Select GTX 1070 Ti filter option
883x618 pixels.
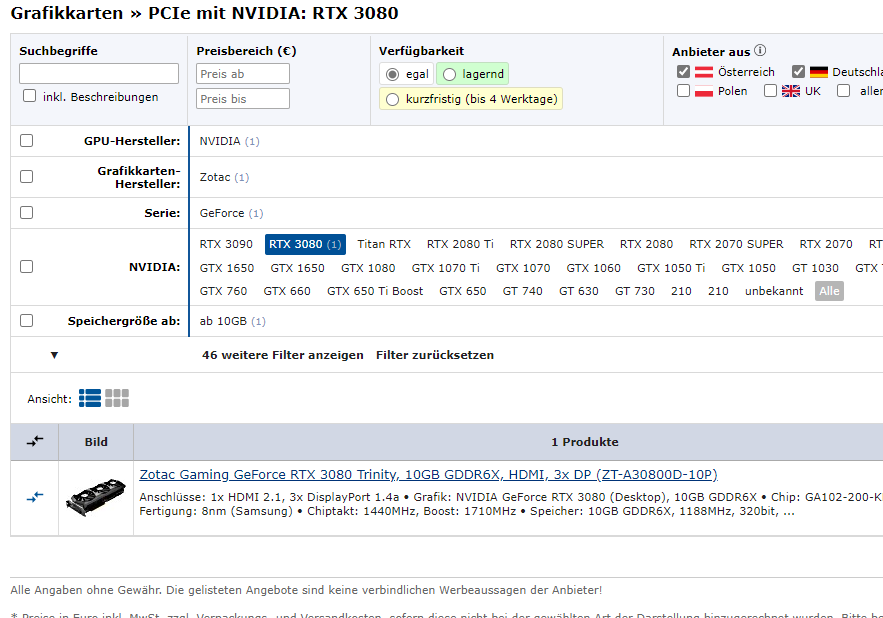445,268
